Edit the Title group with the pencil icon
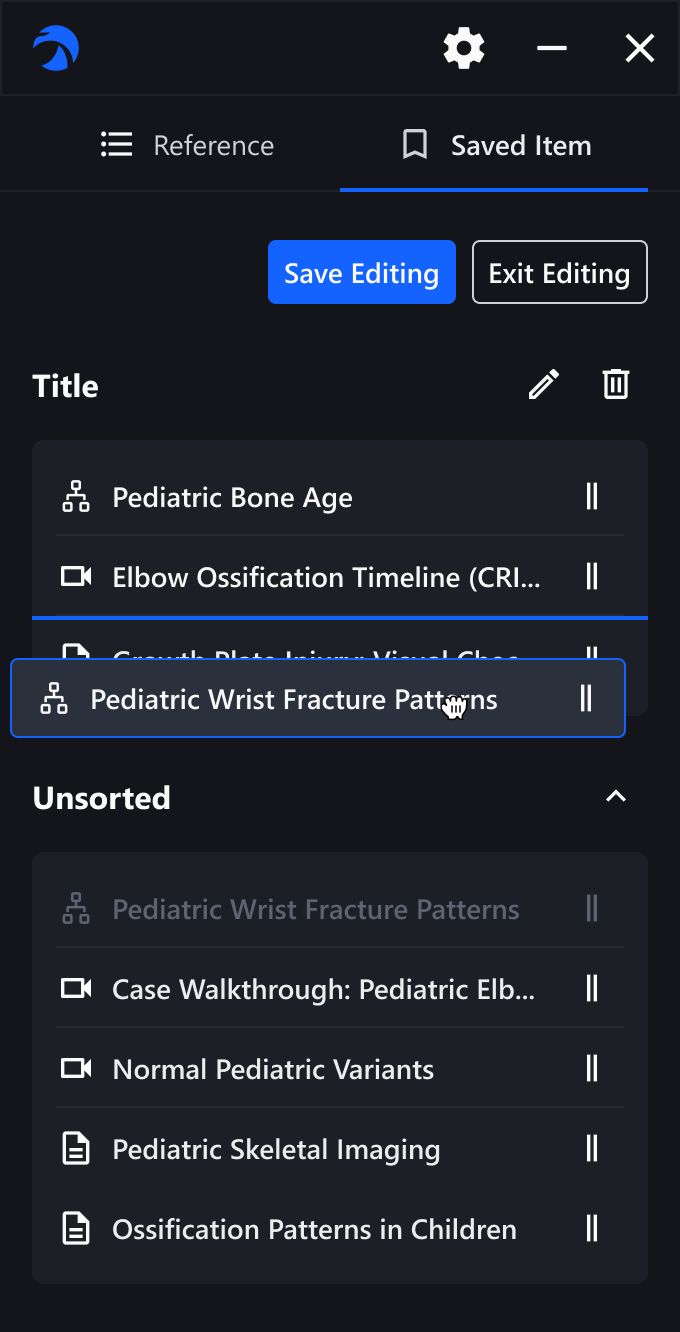Screen dimensions: 680x1332 [x=544, y=385]
